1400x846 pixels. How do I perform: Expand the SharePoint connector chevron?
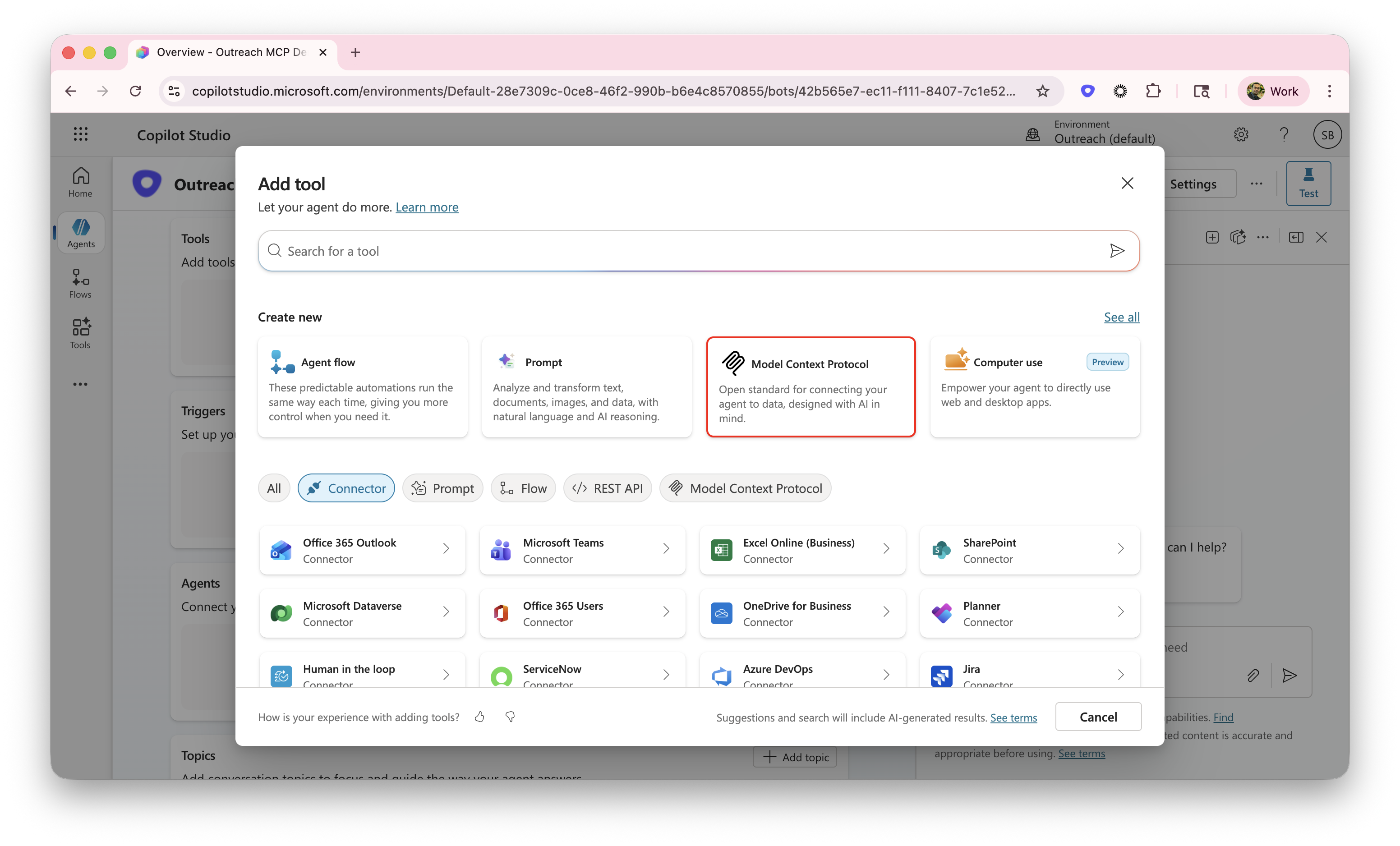pyautogui.click(x=1120, y=549)
